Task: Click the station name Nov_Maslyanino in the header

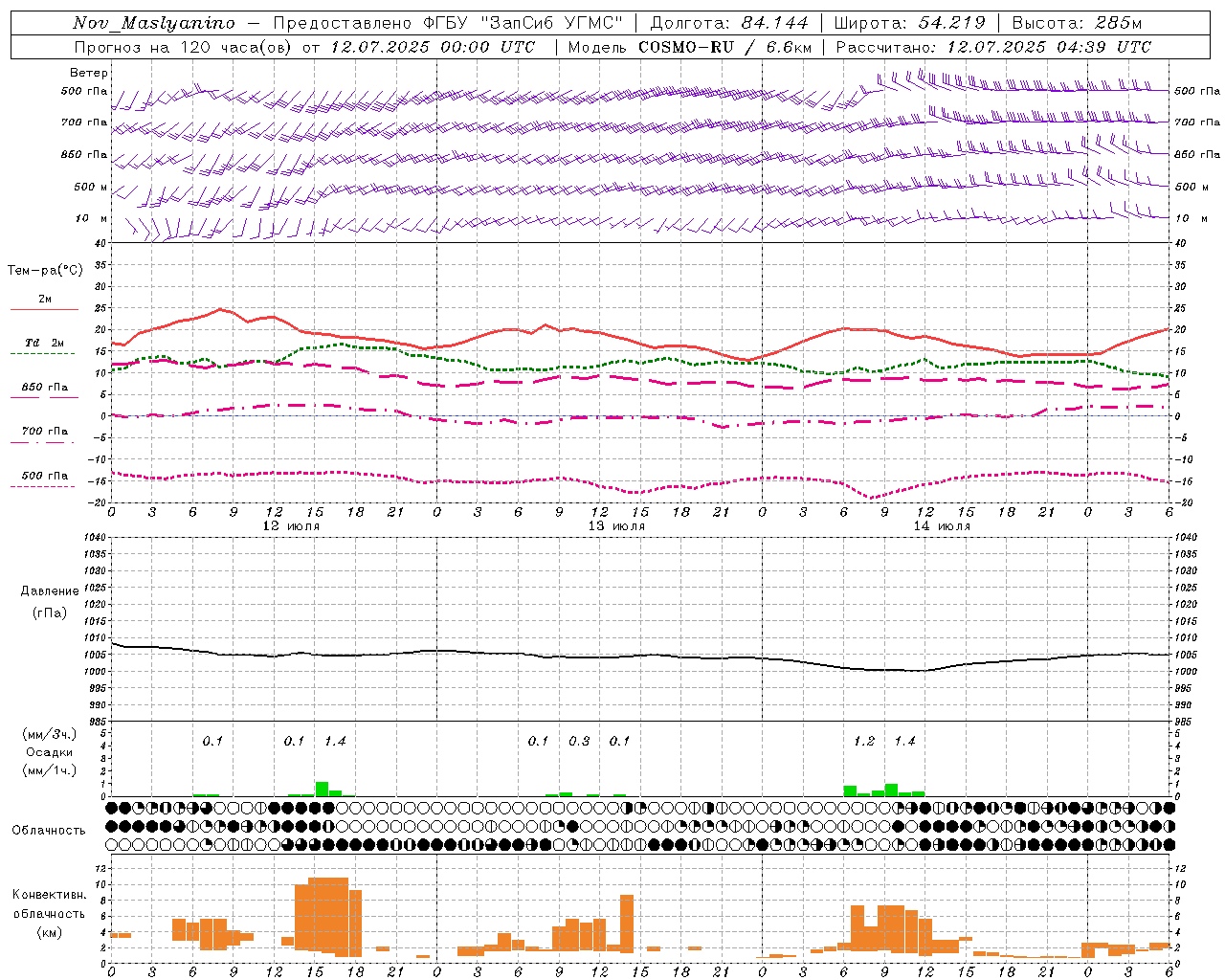Action: coord(154,23)
